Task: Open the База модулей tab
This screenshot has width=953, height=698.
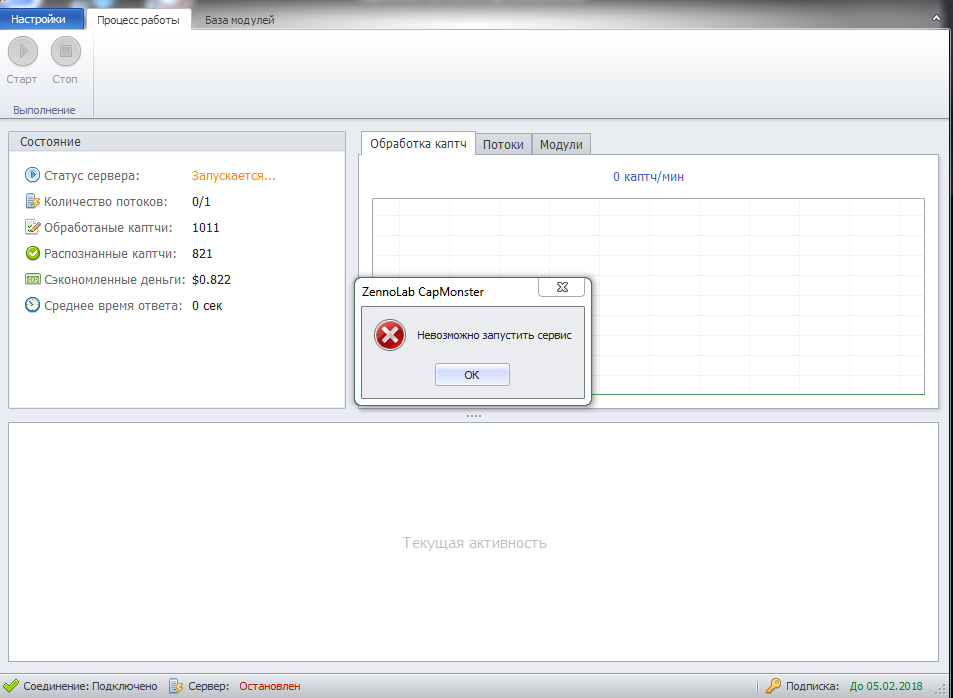Action: tap(239, 20)
